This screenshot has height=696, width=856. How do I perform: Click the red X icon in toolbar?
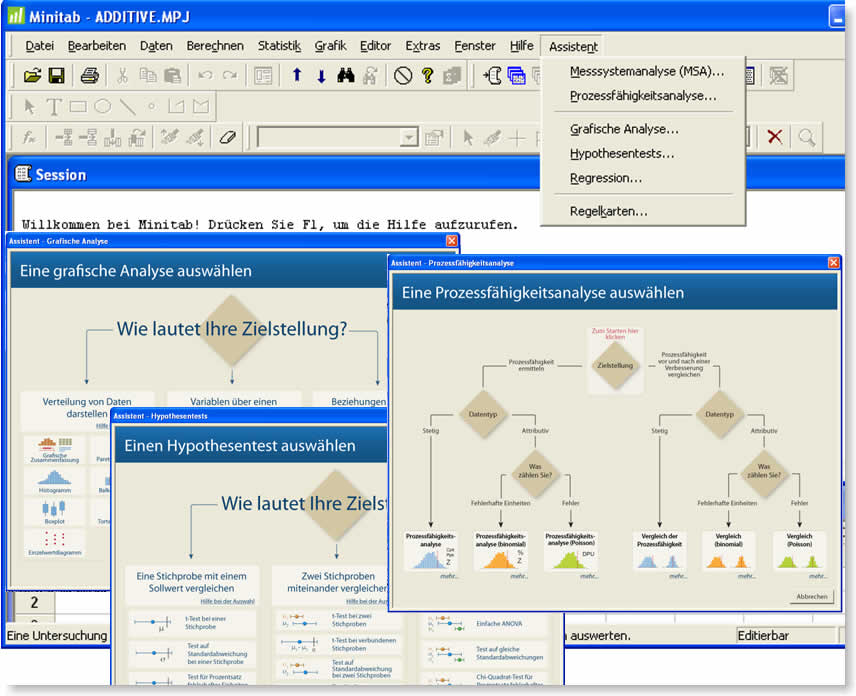[x=775, y=136]
